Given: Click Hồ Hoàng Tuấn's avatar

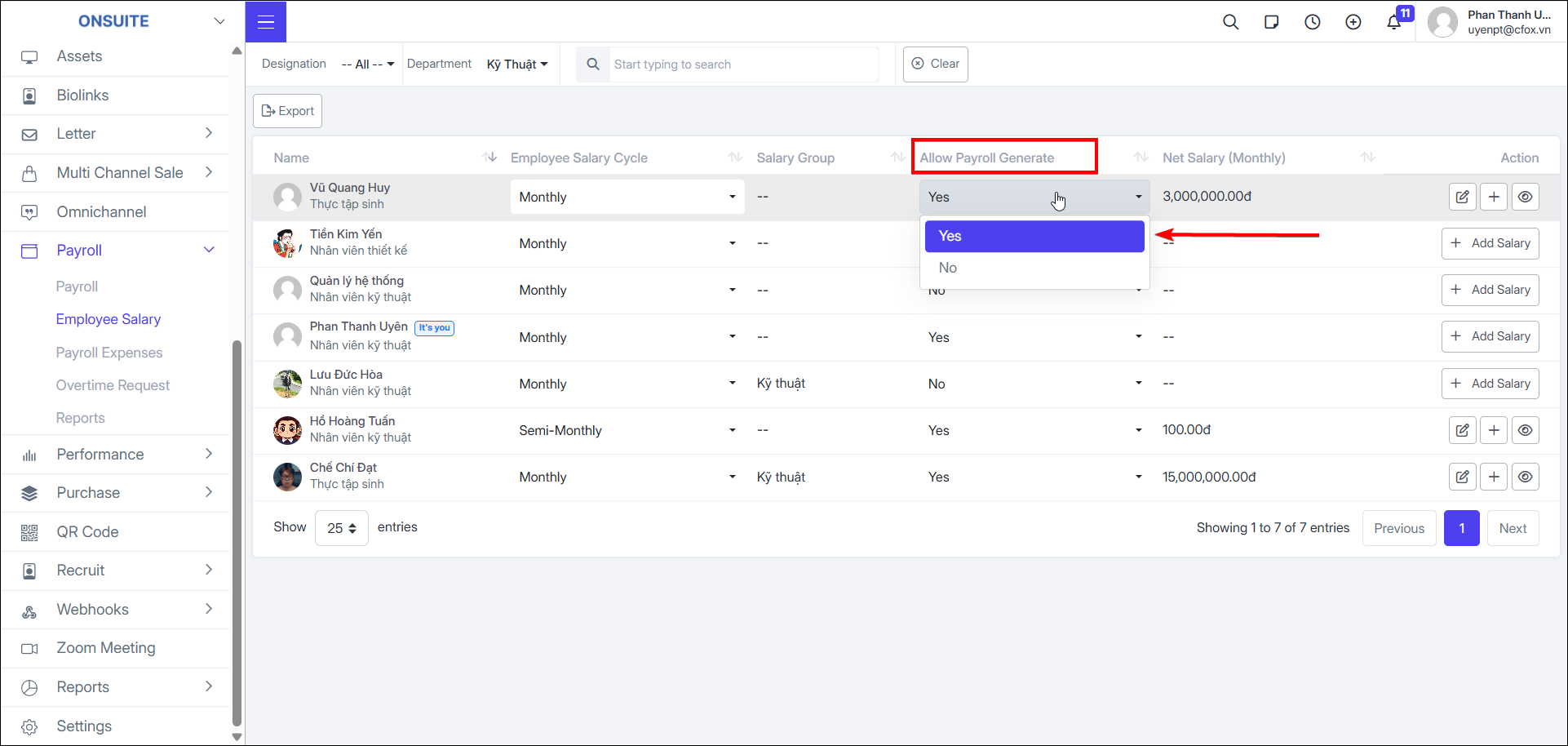Looking at the screenshot, I should click(287, 430).
